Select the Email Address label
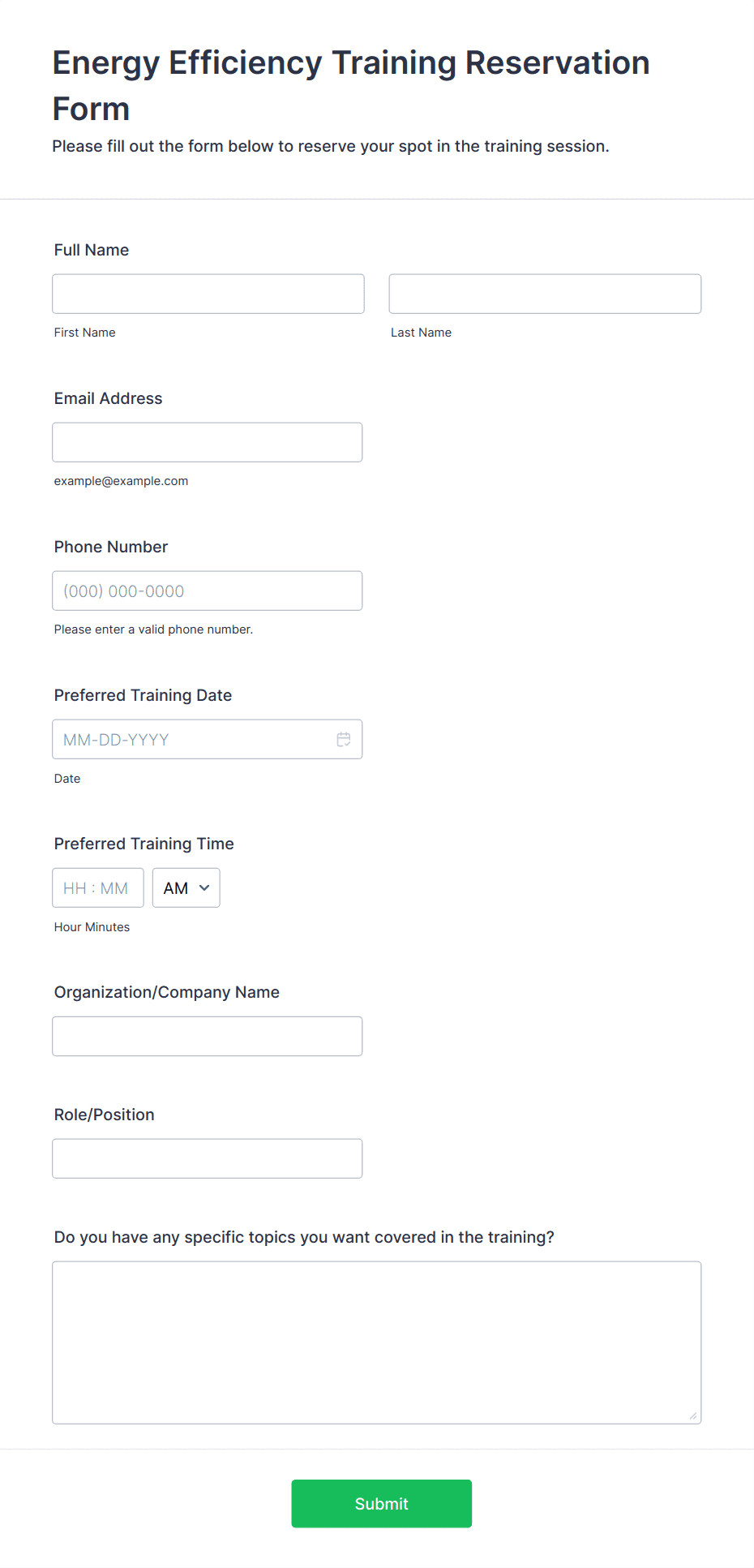This screenshot has width=754, height=1568. click(x=109, y=398)
